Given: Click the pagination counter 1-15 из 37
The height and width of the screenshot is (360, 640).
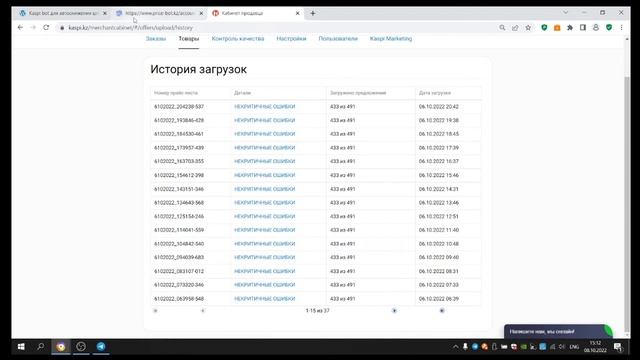Looking at the screenshot, I should coord(317,311).
